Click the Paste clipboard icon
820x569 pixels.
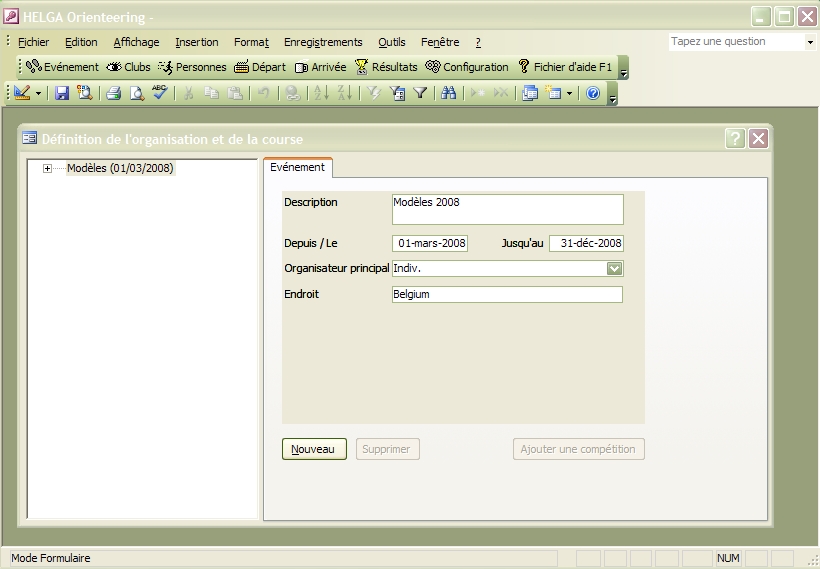[235, 93]
